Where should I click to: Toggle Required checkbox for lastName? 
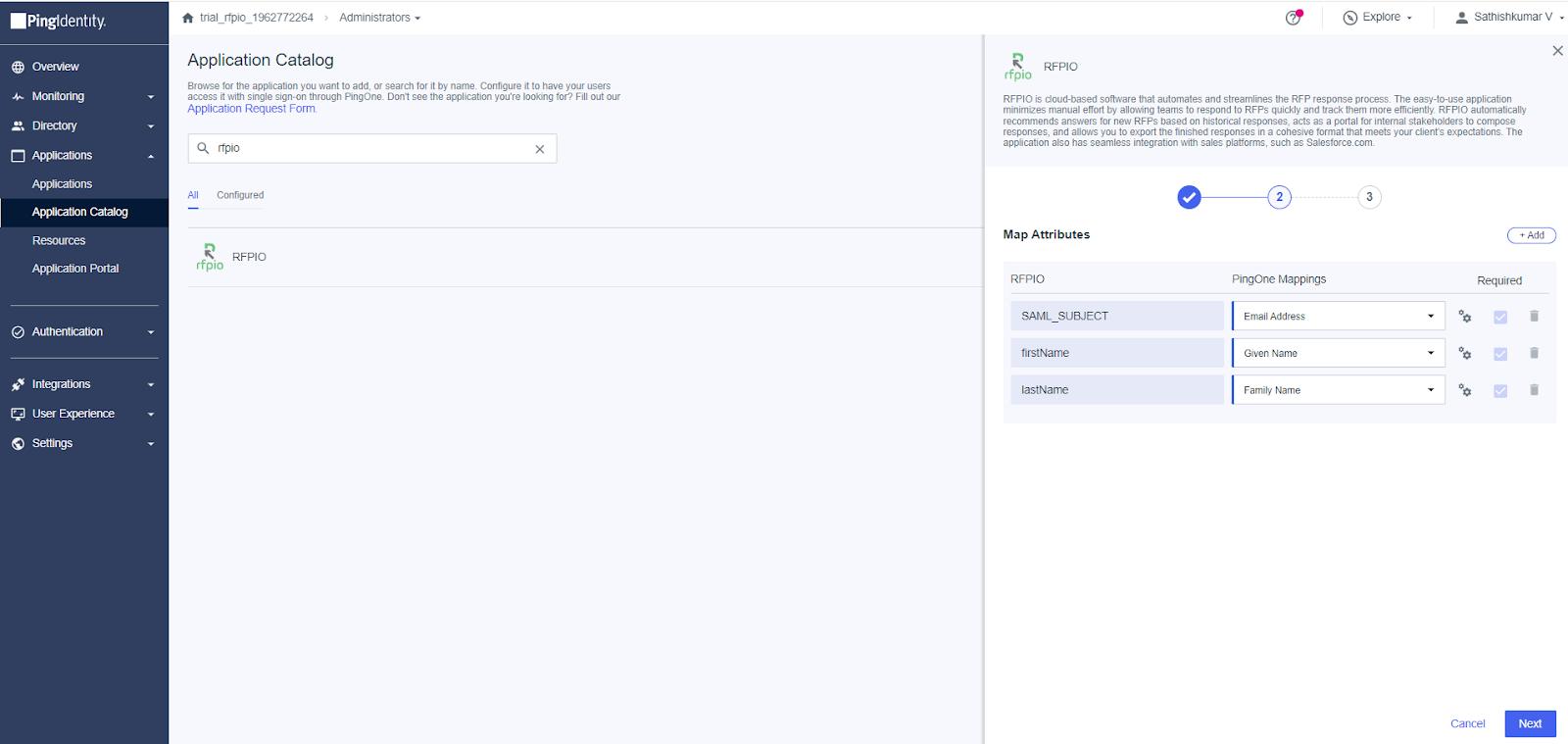[x=1500, y=390]
